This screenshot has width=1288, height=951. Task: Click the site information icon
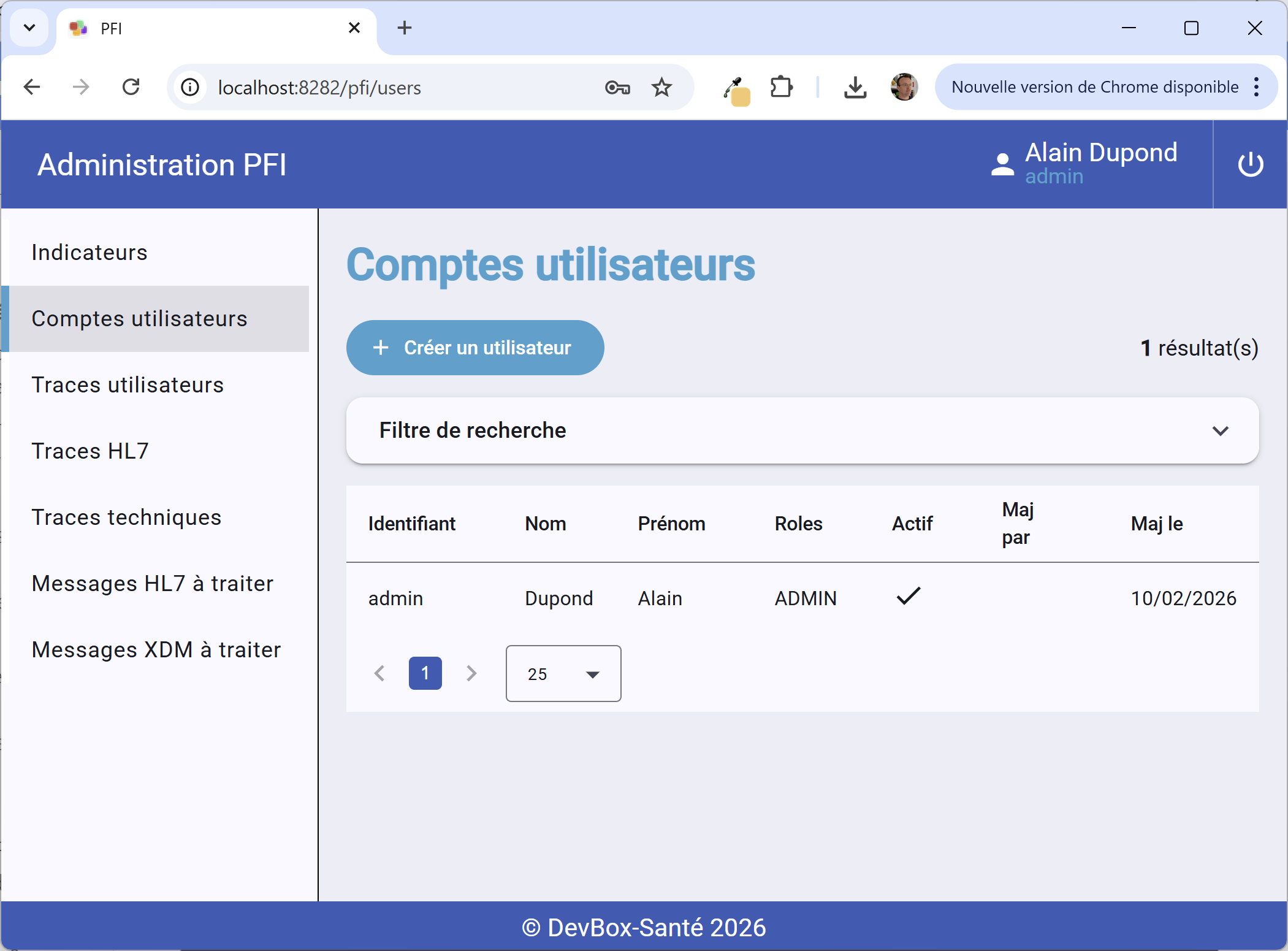coord(190,88)
